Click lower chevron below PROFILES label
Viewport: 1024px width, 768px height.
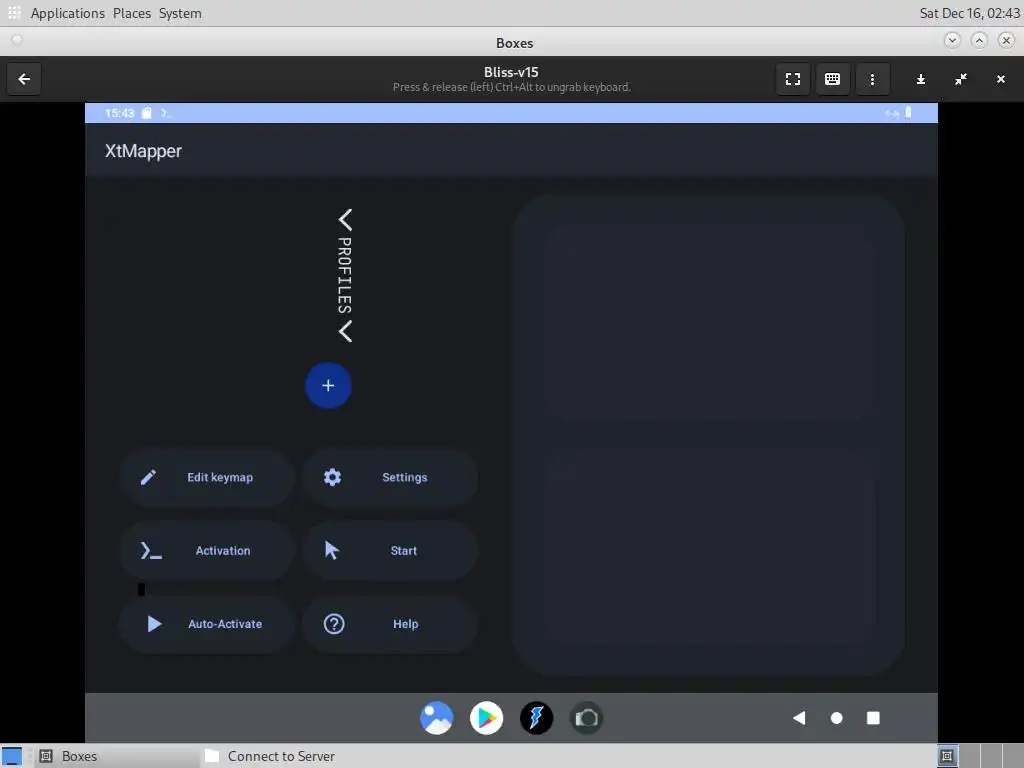[345, 332]
